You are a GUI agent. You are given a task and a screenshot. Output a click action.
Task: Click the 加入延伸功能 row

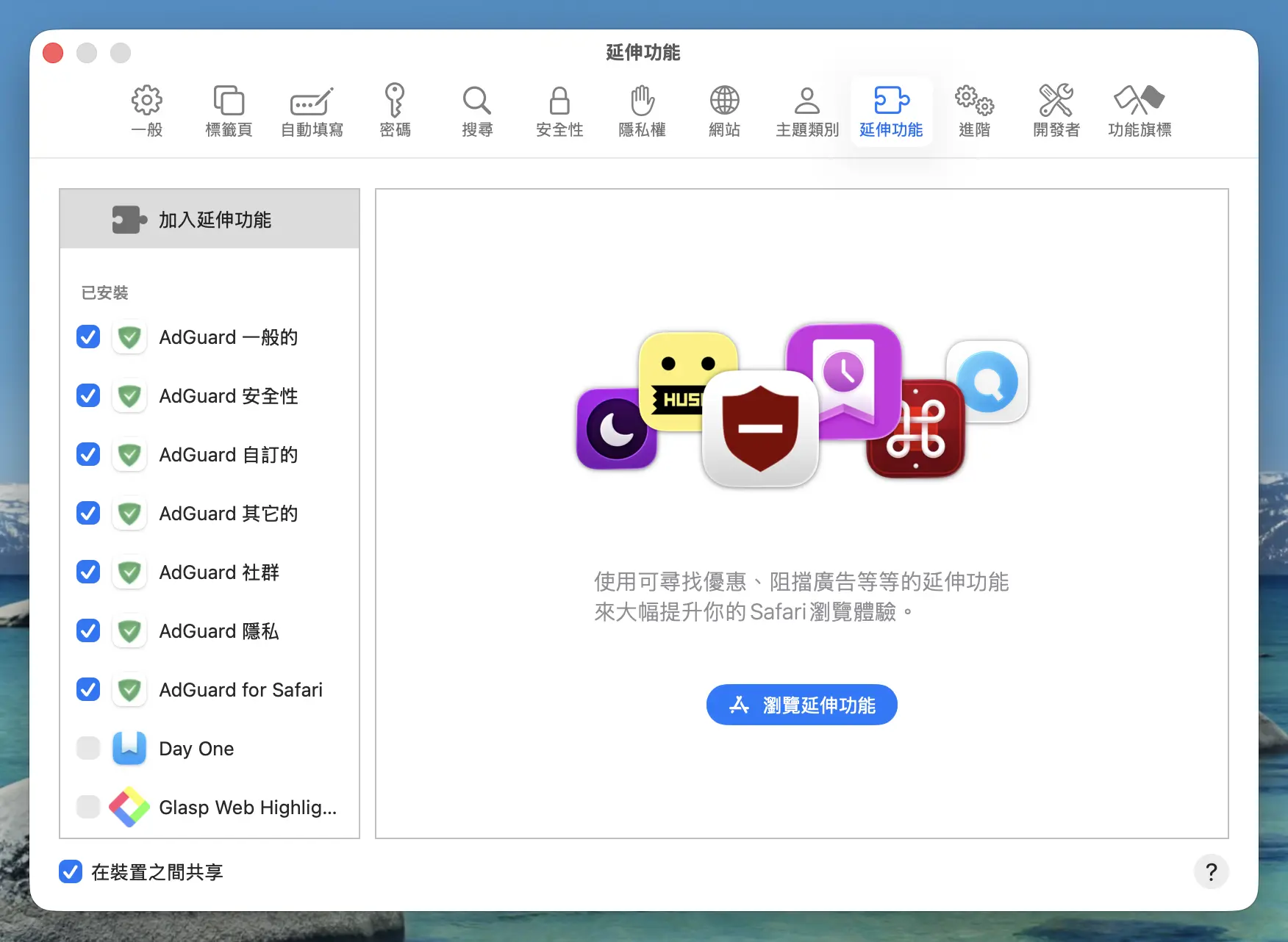click(x=210, y=219)
